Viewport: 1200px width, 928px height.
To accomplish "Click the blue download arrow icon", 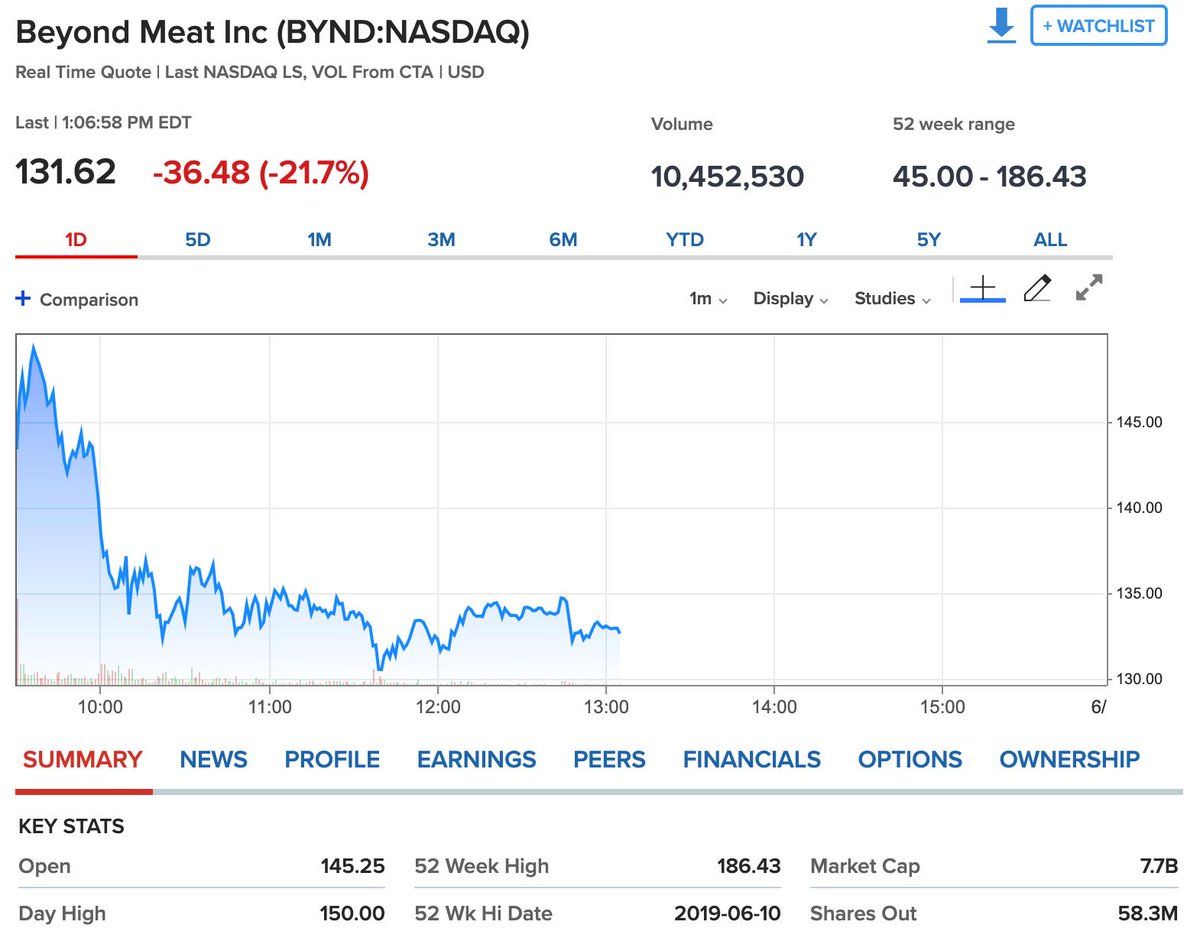I will (x=1001, y=26).
